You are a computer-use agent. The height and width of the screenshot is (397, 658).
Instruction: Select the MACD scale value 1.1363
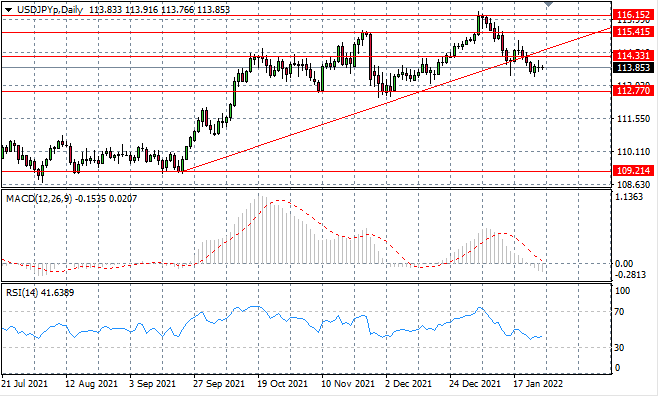pyautogui.click(x=629, y=197)
